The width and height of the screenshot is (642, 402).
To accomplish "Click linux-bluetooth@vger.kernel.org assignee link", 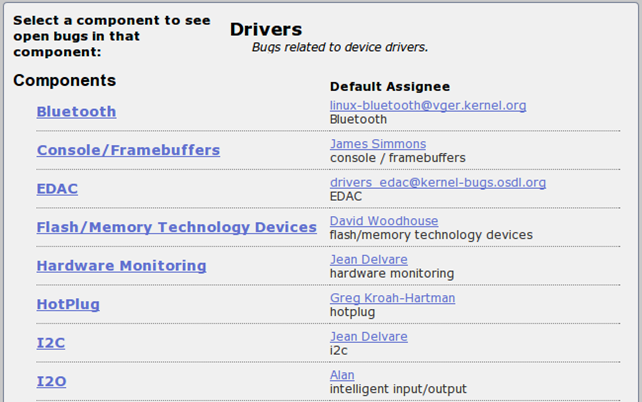I will 428,105.
